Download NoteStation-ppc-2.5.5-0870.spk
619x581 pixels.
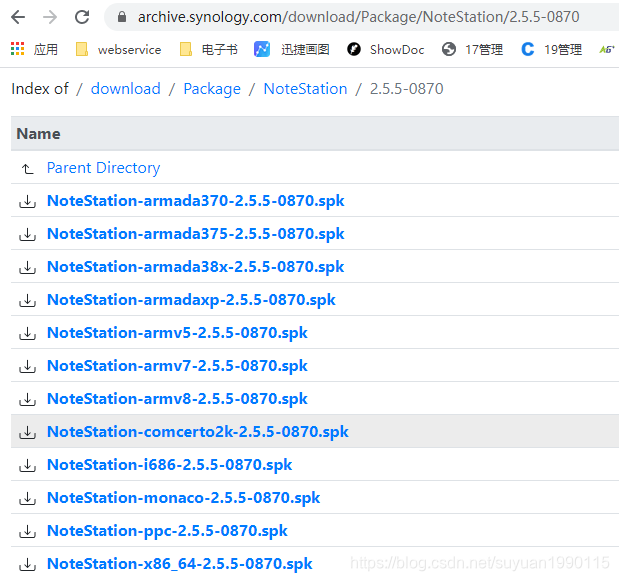[167, 531]
